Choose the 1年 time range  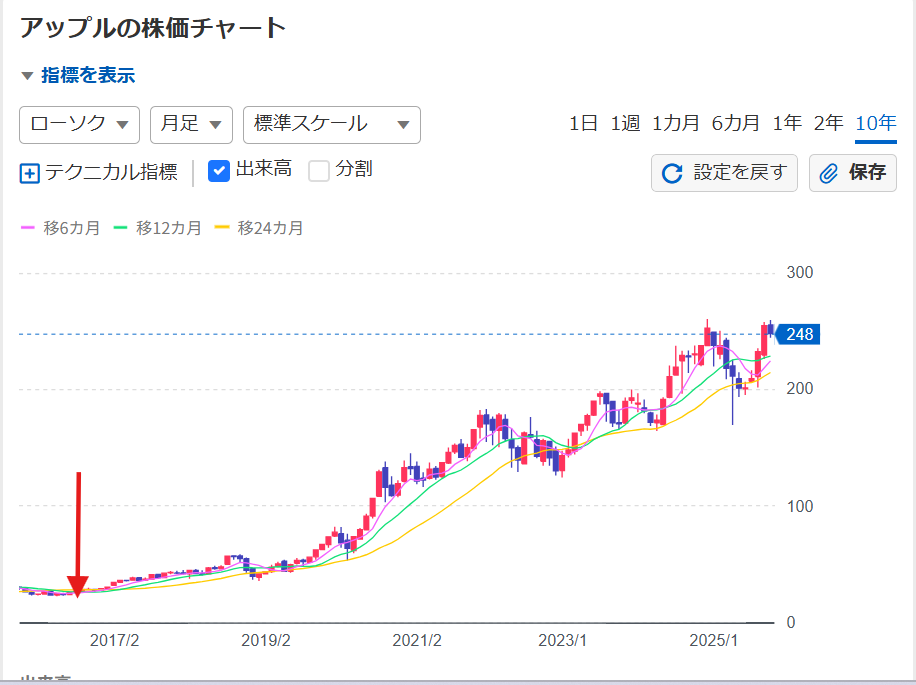786,123
